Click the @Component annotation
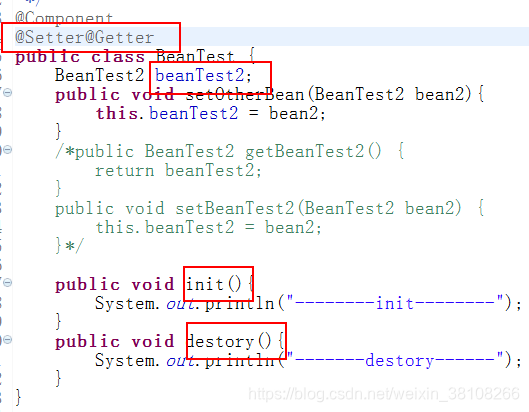 pyautogui.click(x=64, y=18)
